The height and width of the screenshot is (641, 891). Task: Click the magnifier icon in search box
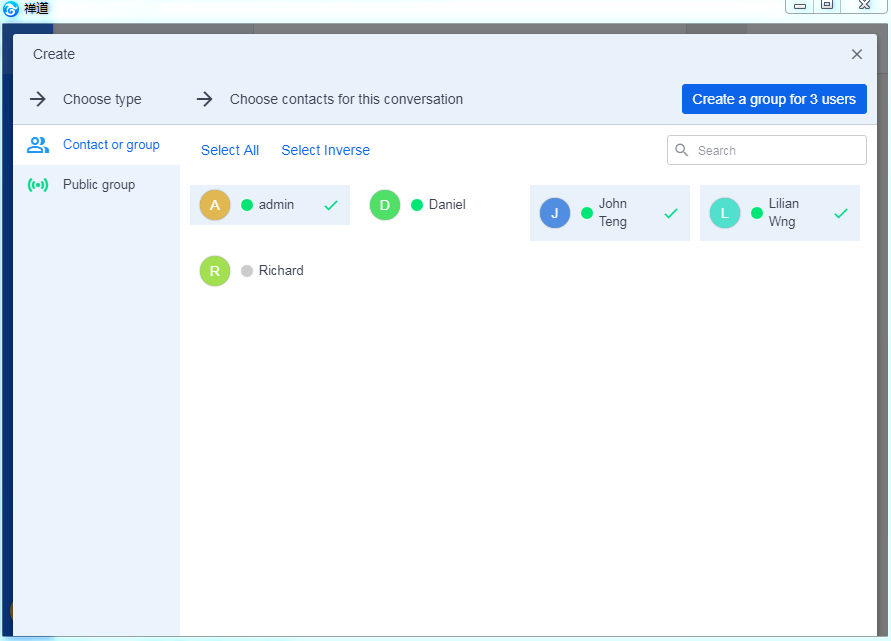tap(682, 150)
